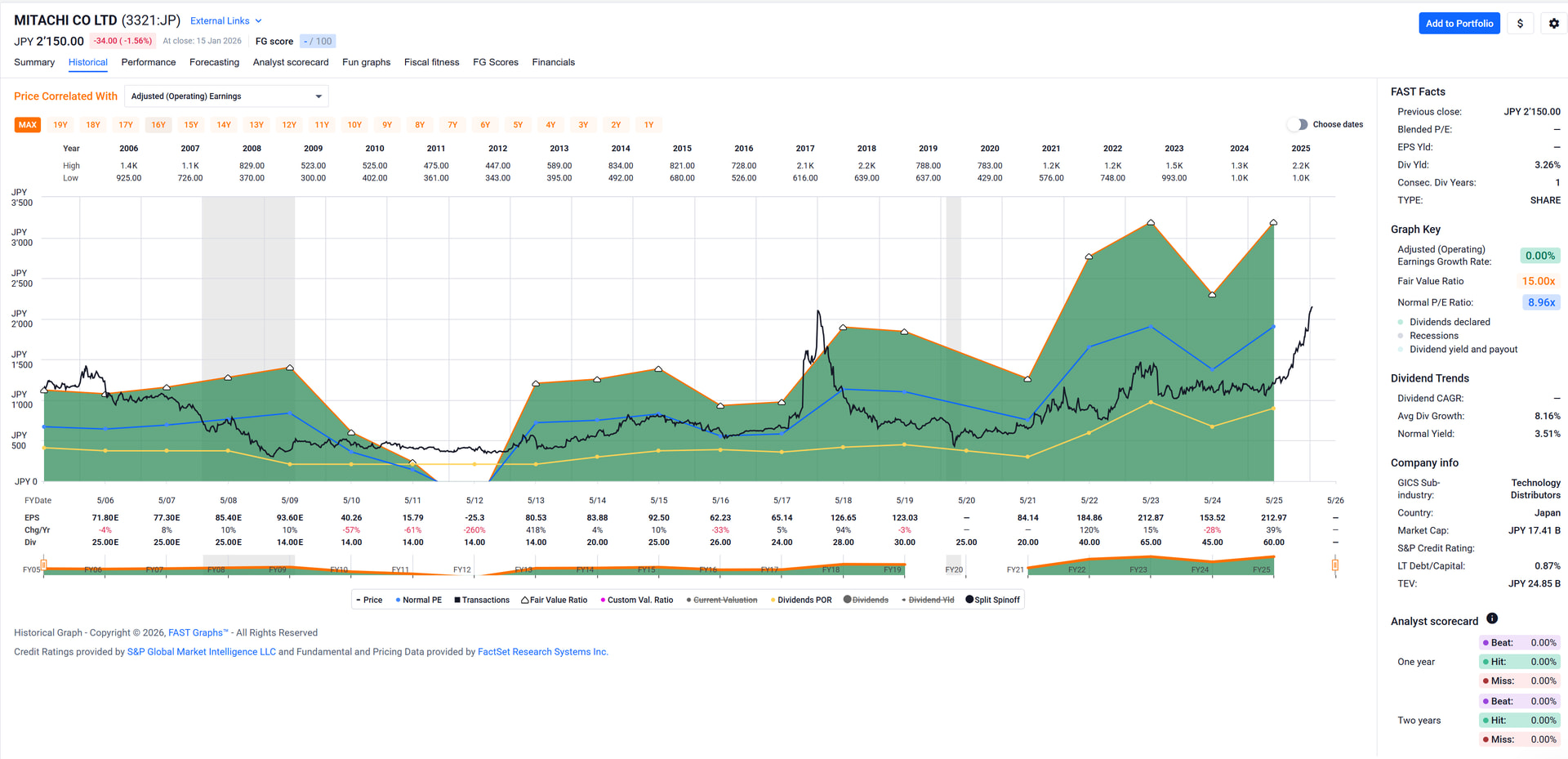Click the right handle of timeline range slider
The image size is (1568, 759).
click(x=1334, y=565)
